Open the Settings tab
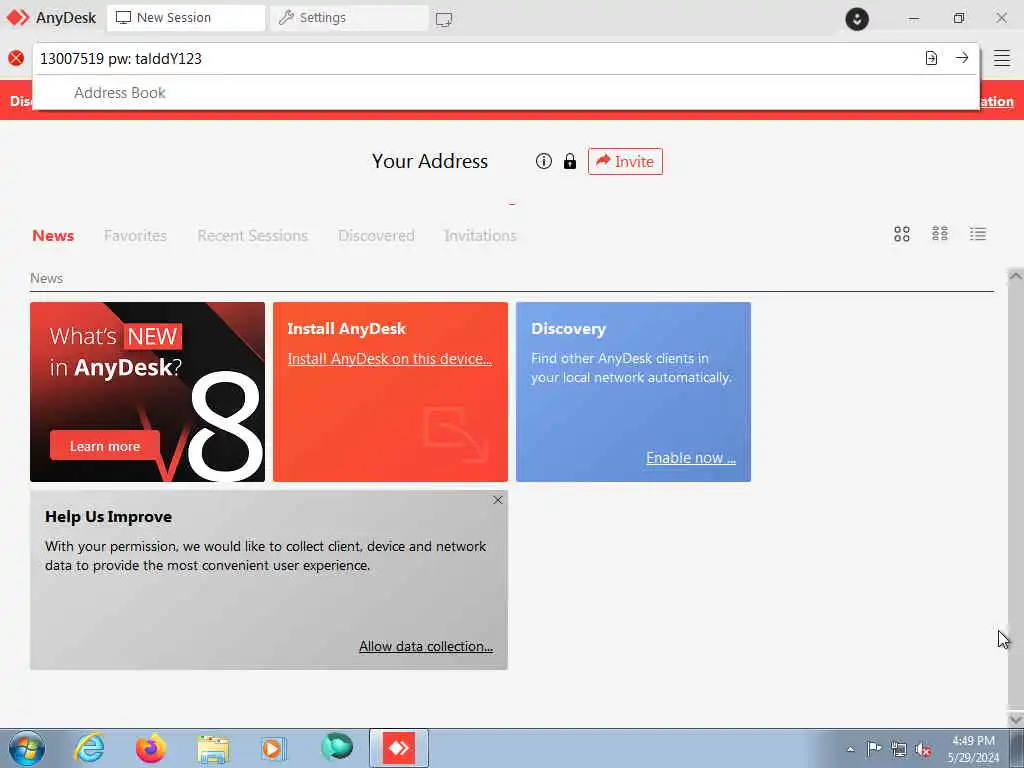The width and height of the screenshot is (1024, 768). [x=349, y=18]
